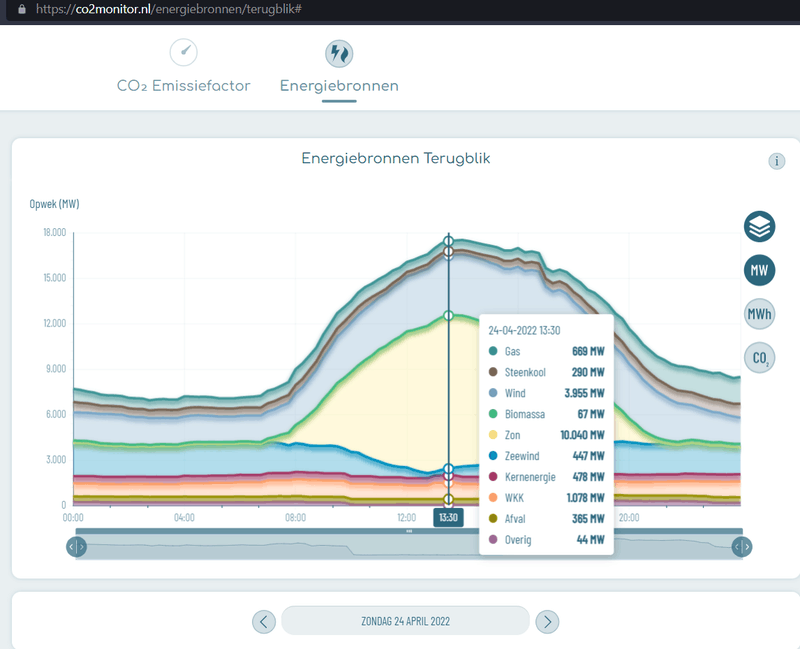Click the Zon data point on cursor line
This screenshot has height=649, width=800.
448,316
